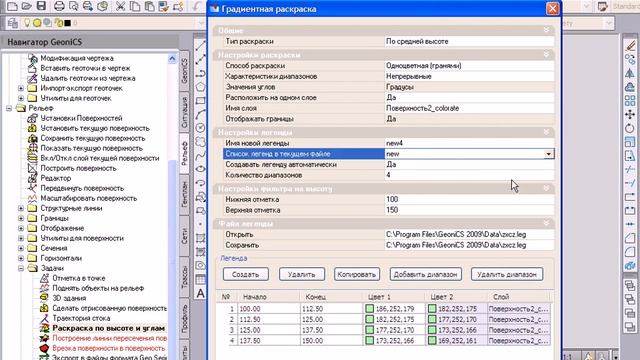
Task: Toggle the layer light bulb icon
Action: (27, 23)
